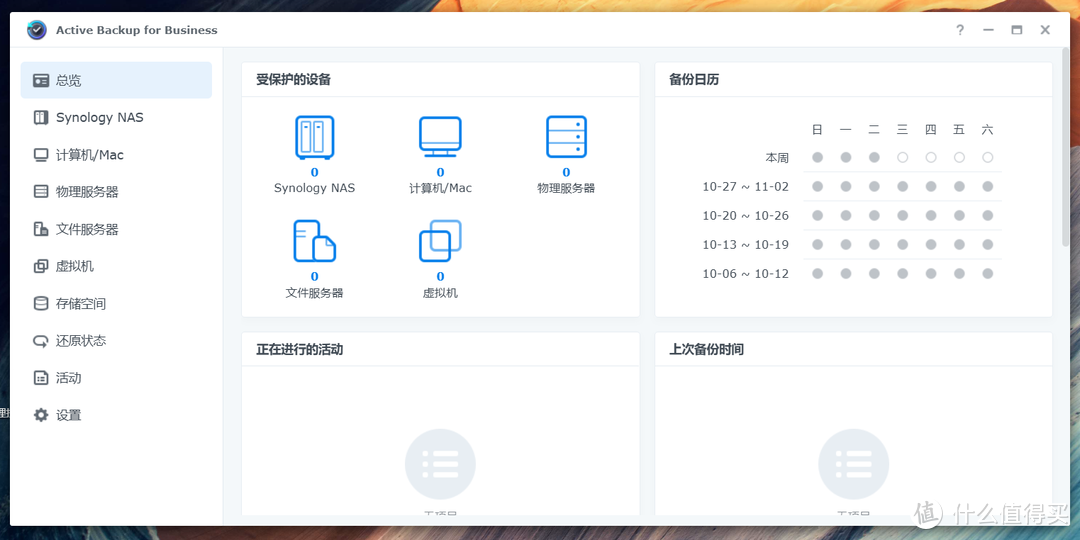Maximize the Active Backup window
Screen dimensions: 1080x540
pos(1017,30)
